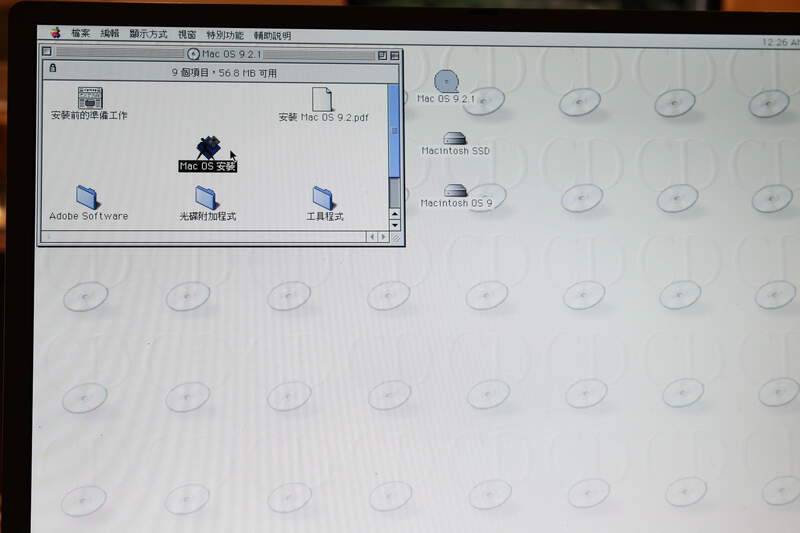Open the 視窗 menu
Screen dimensions: 800x533
click(x=187, y=35)
